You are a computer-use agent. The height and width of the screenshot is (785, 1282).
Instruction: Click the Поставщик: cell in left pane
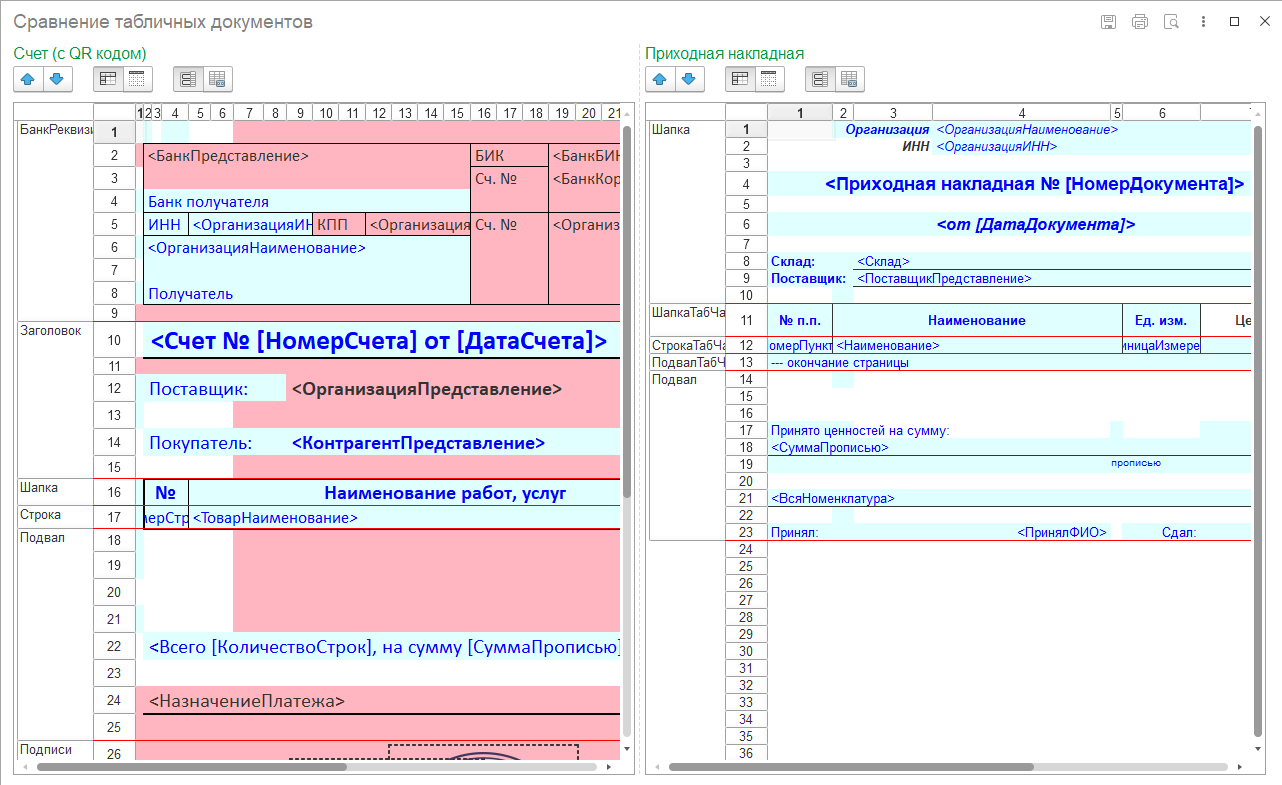(x=216, y=389)
